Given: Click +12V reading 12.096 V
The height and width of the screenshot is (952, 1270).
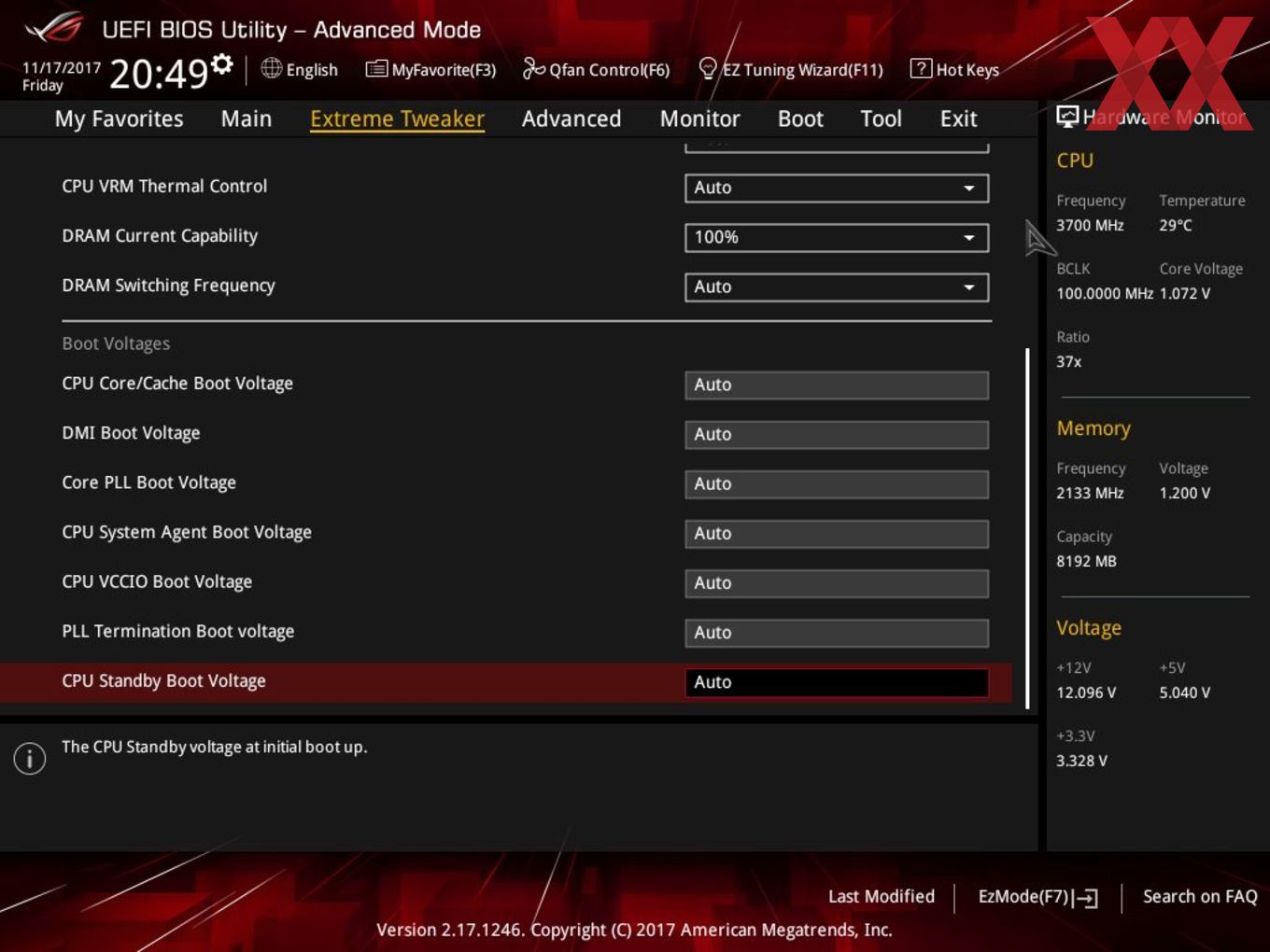Looking at the screenshot, I should [x=1086, y=693].
